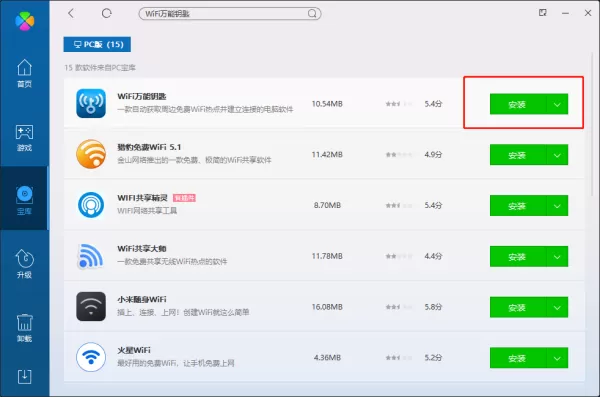Install WiFi共享大师

(x=518, y=256)
